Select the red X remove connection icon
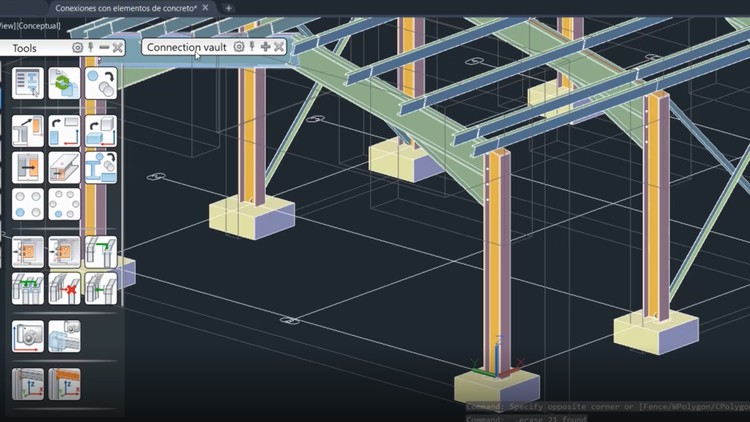This screenshot has width=750, height=422. pyautogui.click(x=64, y=289)
